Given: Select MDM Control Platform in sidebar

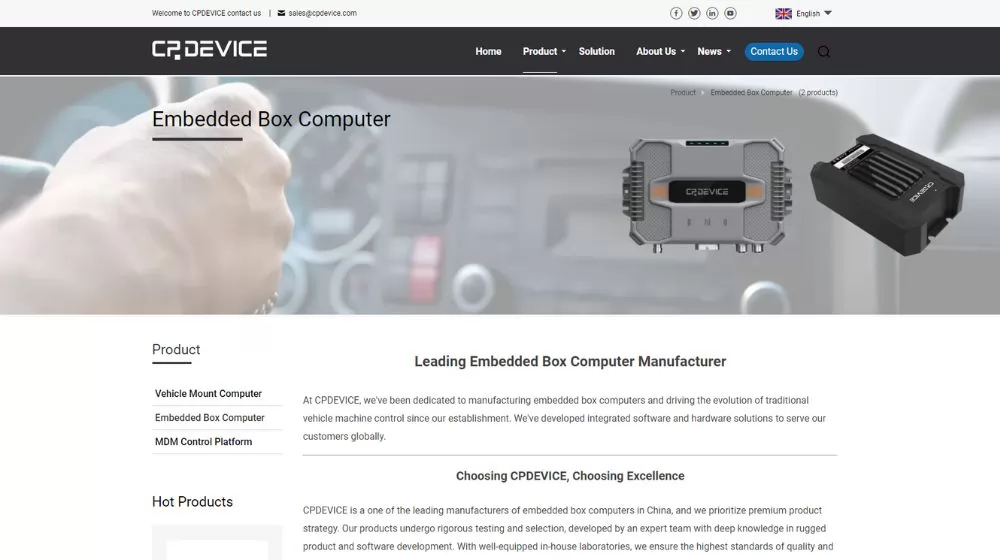Looking at the screenshot, I should [203, 441].
